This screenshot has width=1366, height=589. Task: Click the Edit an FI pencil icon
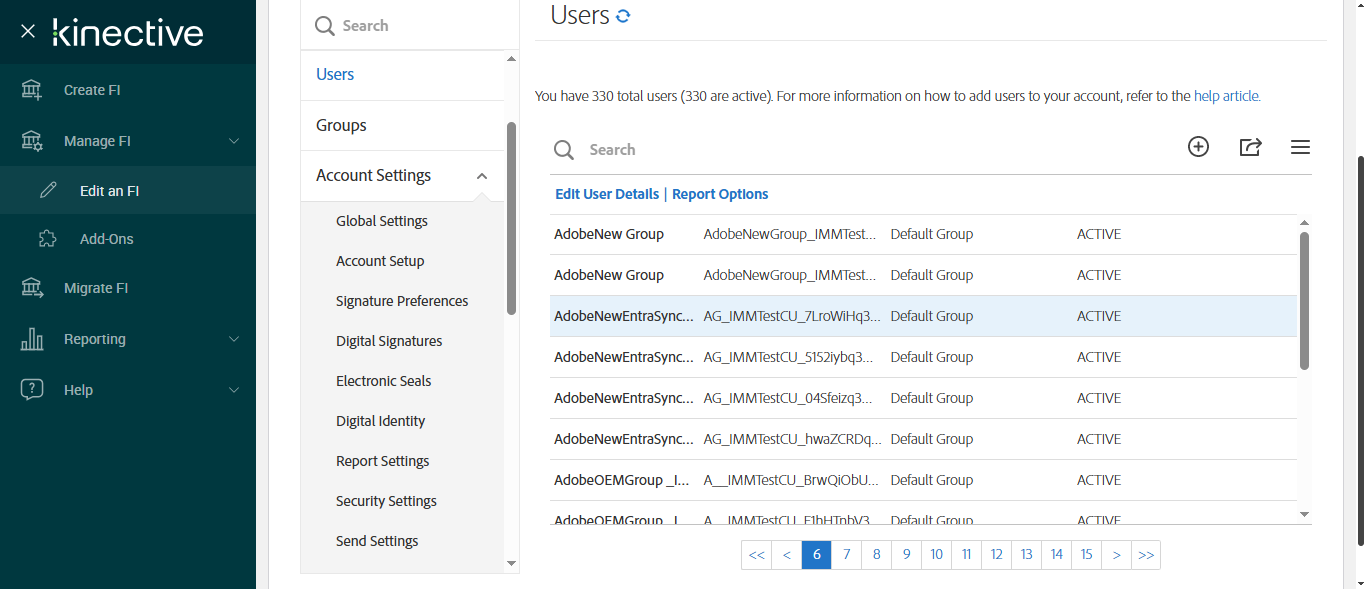[48, 191]
